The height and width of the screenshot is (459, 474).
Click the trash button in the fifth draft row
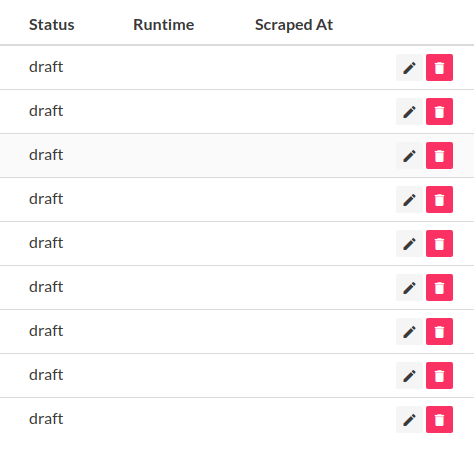coord(439,244)
